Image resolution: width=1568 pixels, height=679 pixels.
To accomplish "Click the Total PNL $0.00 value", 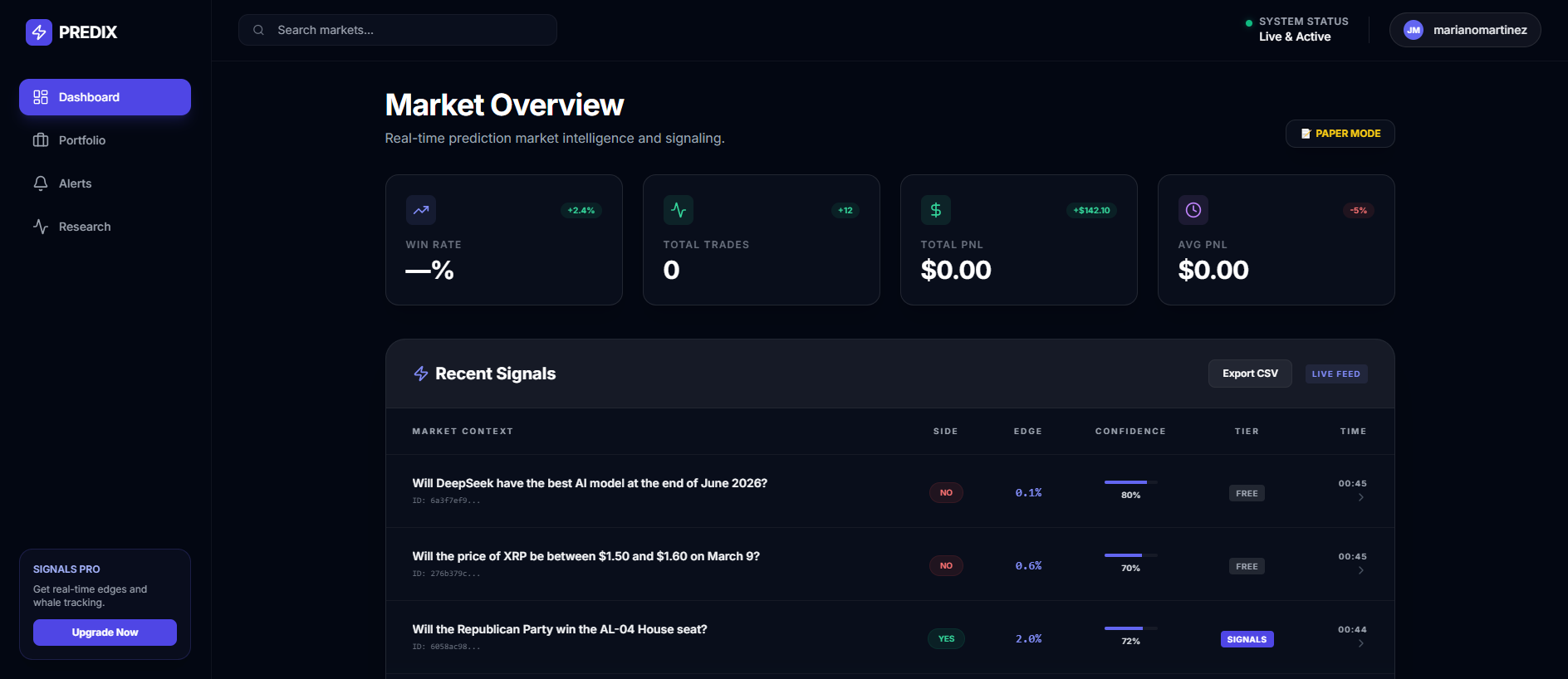I will click(x=956, y=271).
